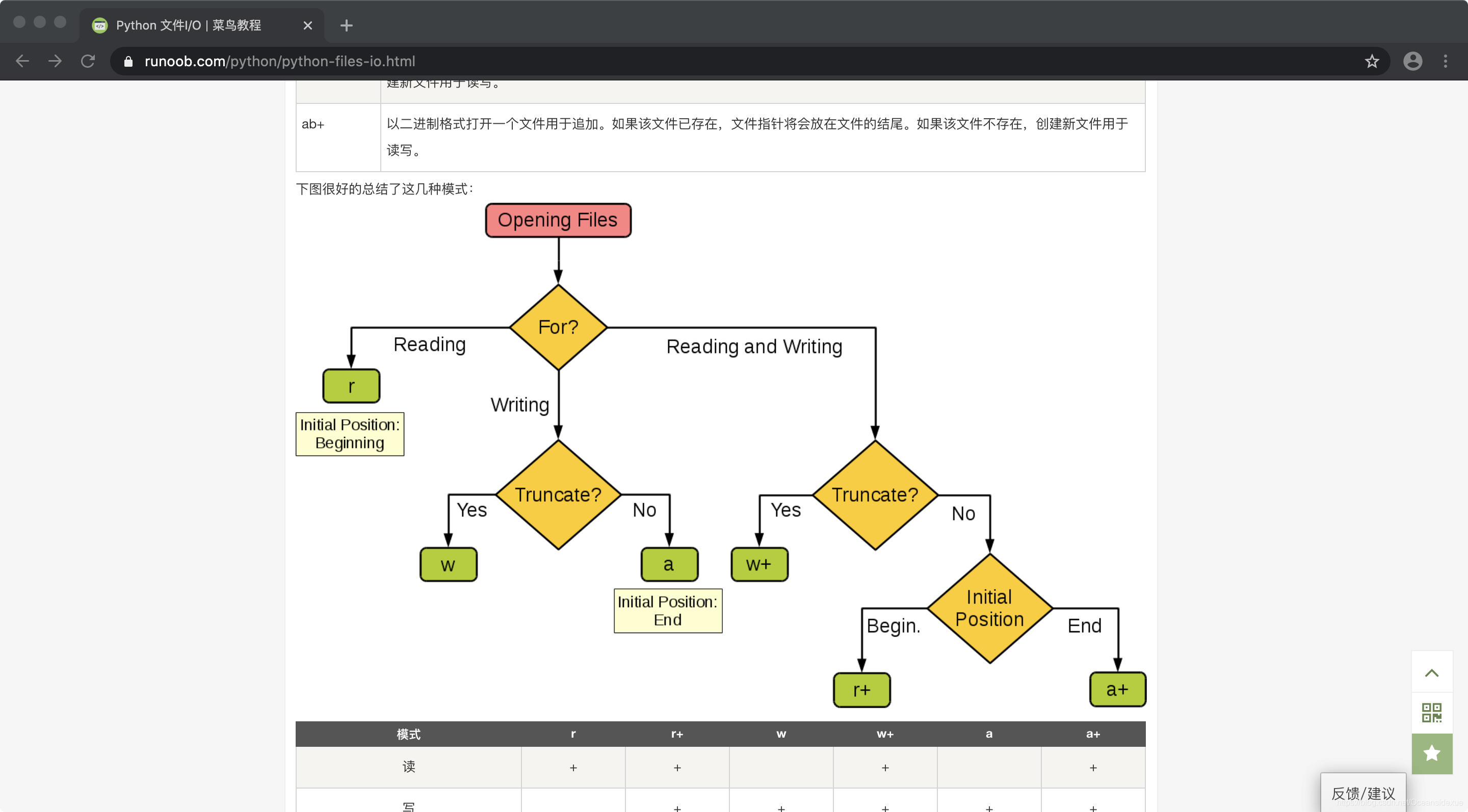Viewport: 1468px width, 812px height.
Task: Click the 模式 table header
Action: pos(409,735)
